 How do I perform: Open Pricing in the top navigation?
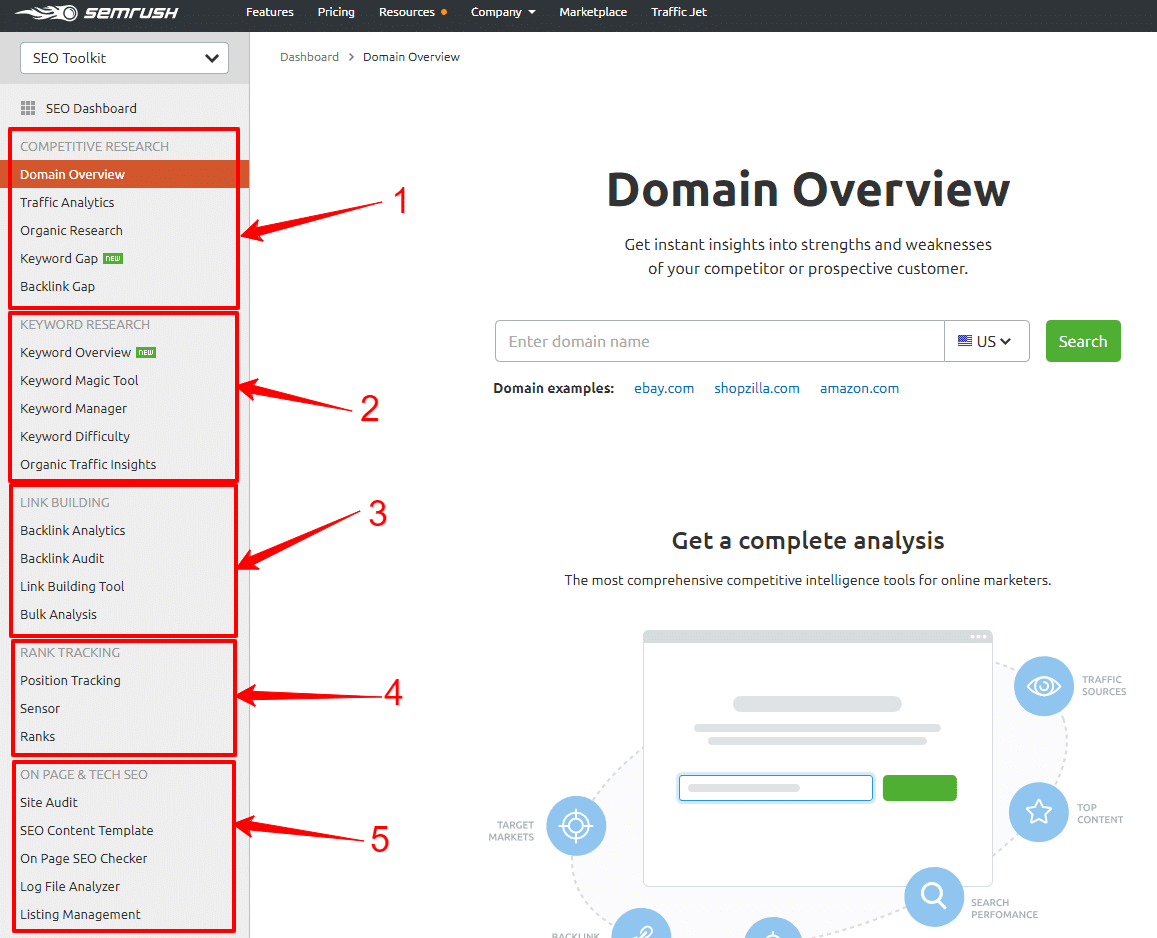336,13
